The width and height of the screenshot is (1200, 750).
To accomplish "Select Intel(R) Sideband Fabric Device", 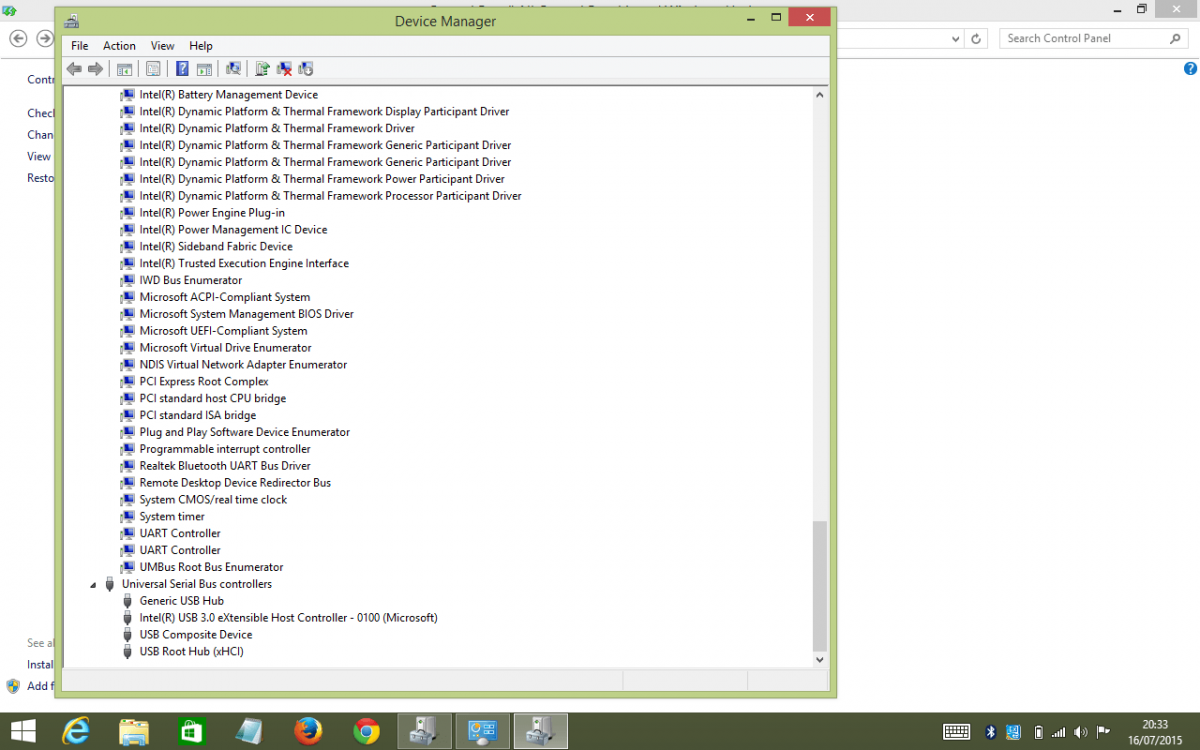I will click(216, 247).
